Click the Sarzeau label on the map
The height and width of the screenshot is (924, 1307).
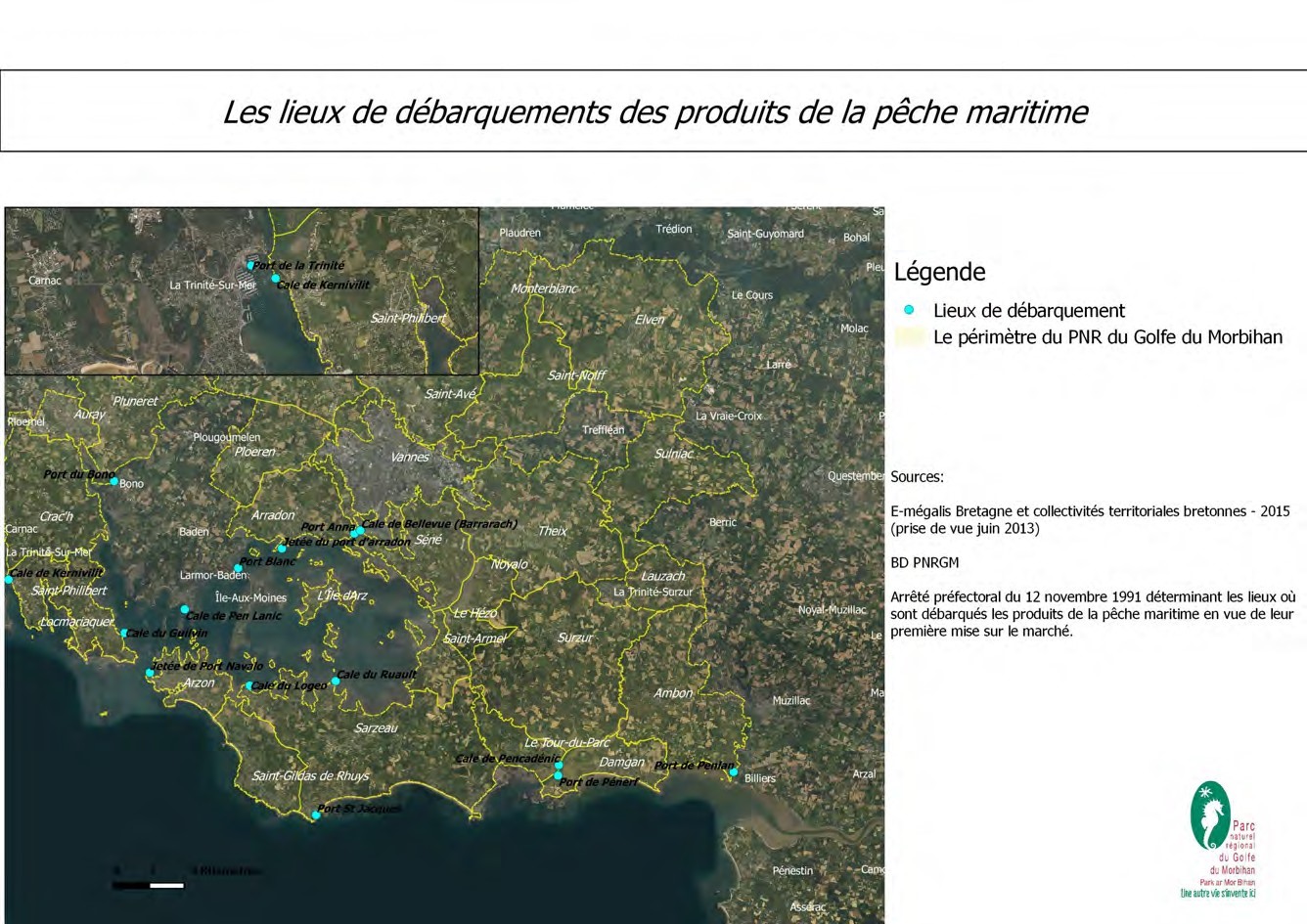click(x=376, y=728)
